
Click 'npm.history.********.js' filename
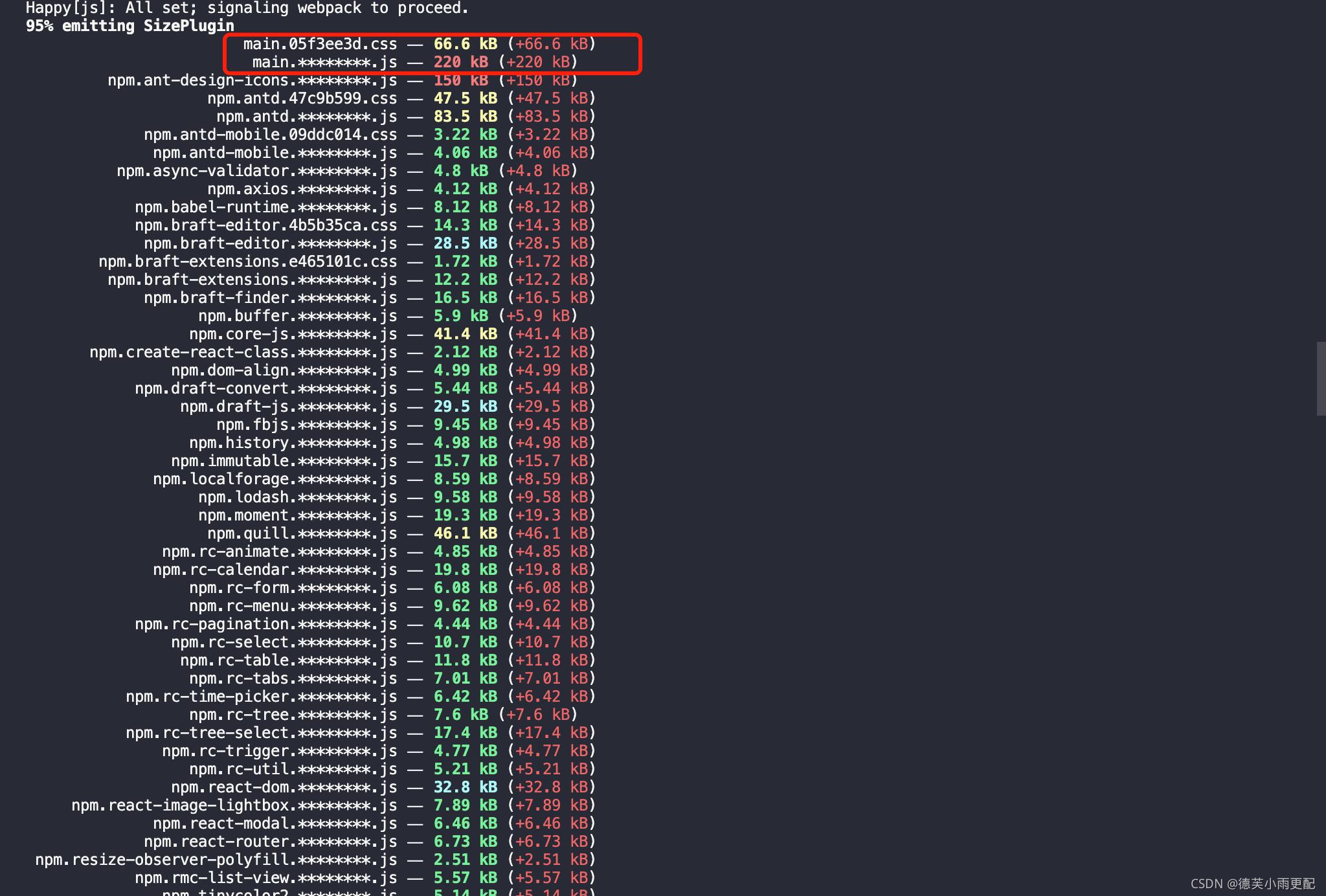(293, 443)
